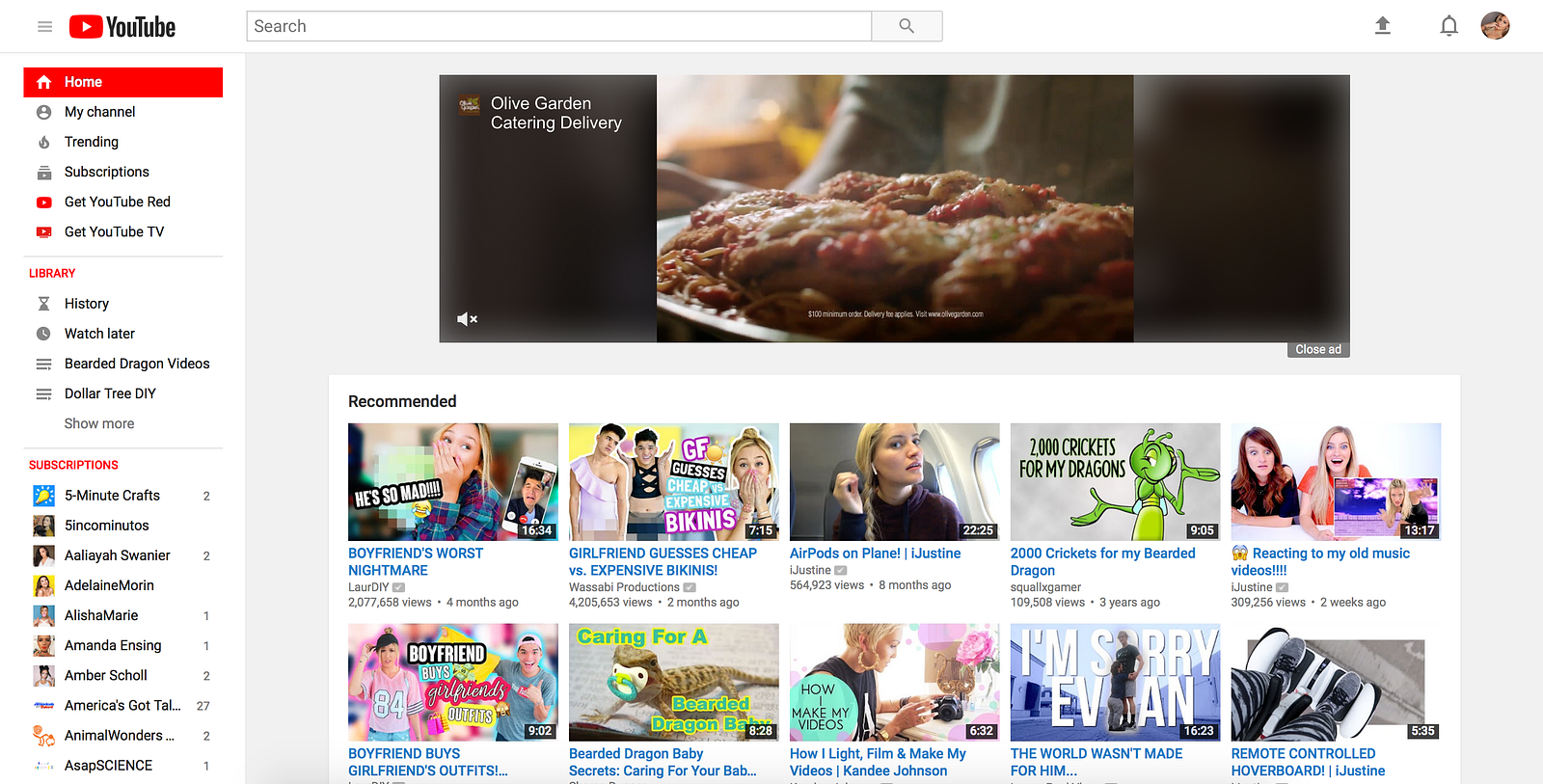The image size is (1543, 784).
Task: Open Subscriptions from the sidebar
Action: pos(107,172)
